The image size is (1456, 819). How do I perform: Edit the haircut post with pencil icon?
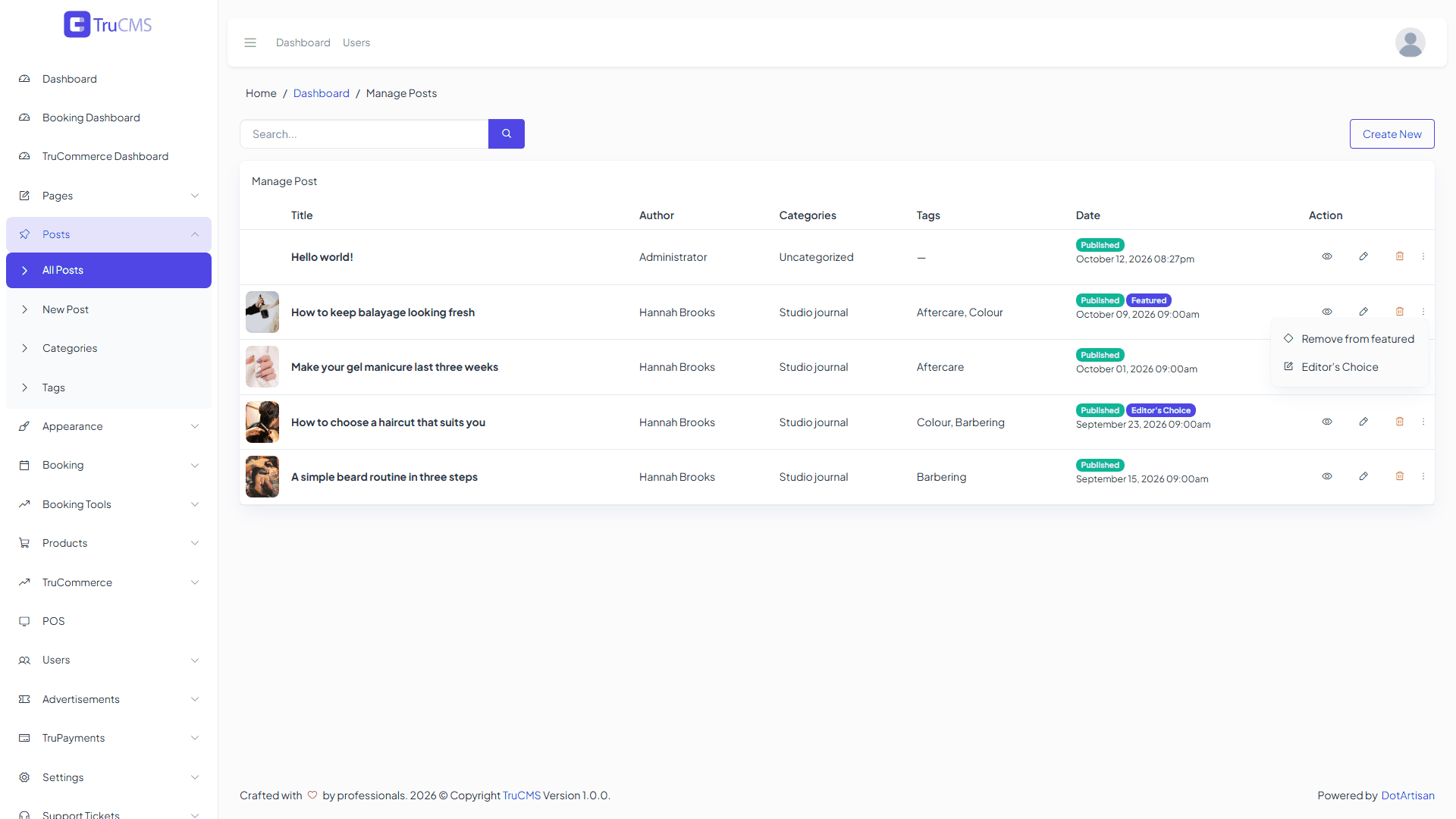(1363, 422)
